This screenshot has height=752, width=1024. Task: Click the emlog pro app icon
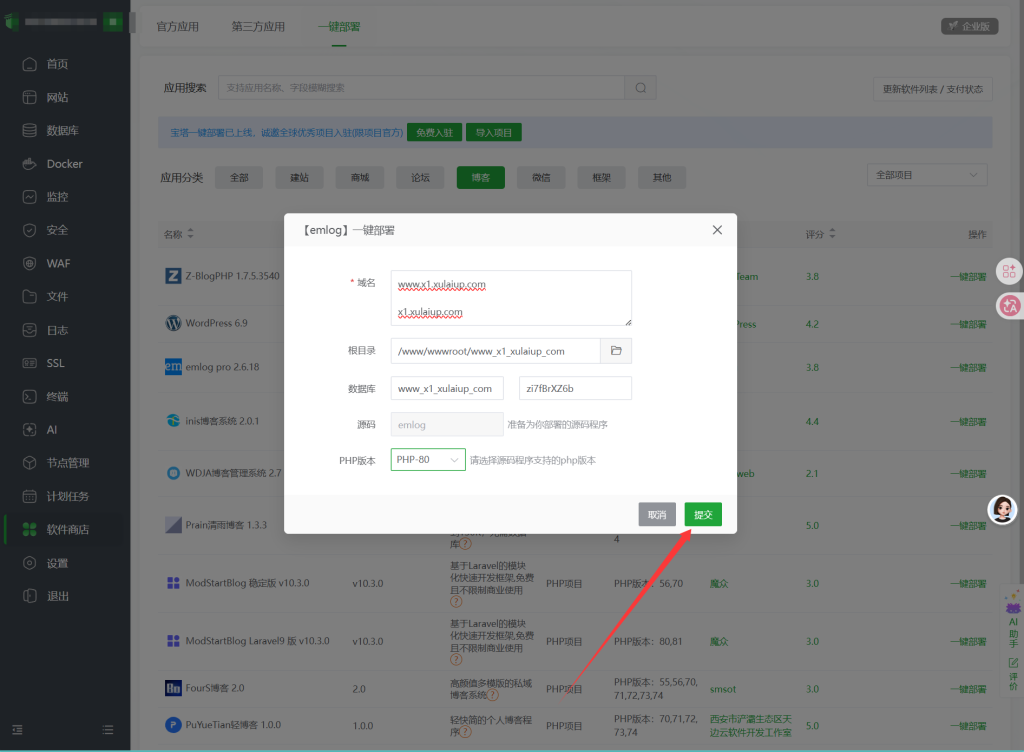(x=173, y=366)
